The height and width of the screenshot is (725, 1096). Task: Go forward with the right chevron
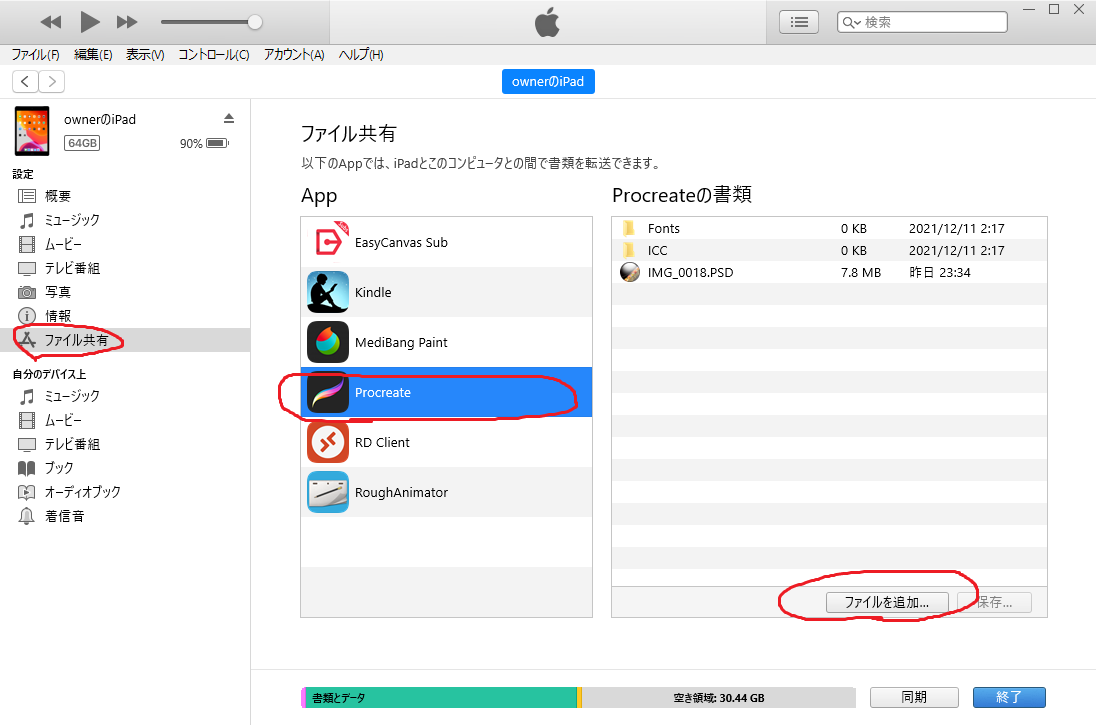tap(52, 82)
